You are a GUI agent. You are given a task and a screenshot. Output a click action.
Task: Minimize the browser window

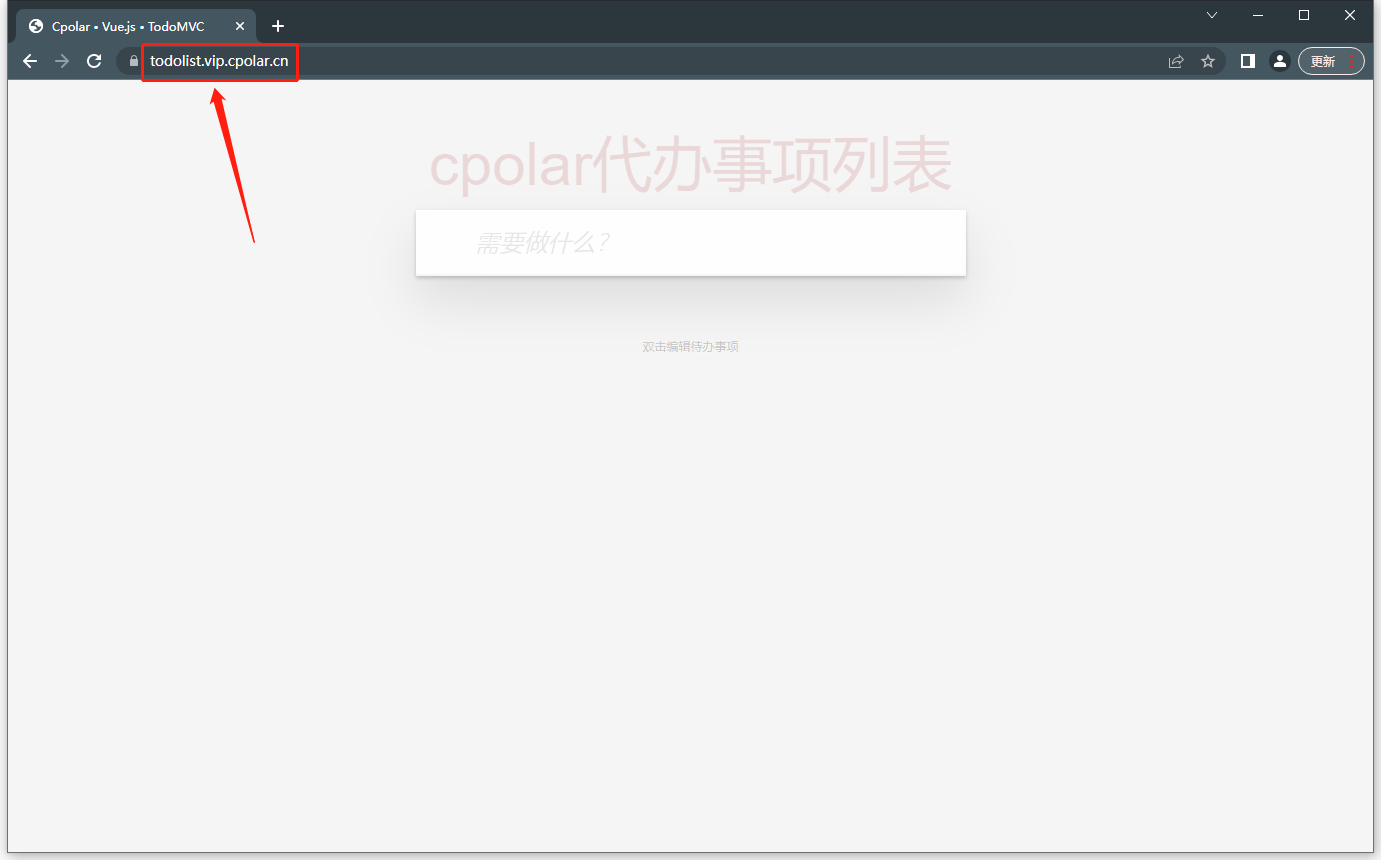(x=1257, y=15)
